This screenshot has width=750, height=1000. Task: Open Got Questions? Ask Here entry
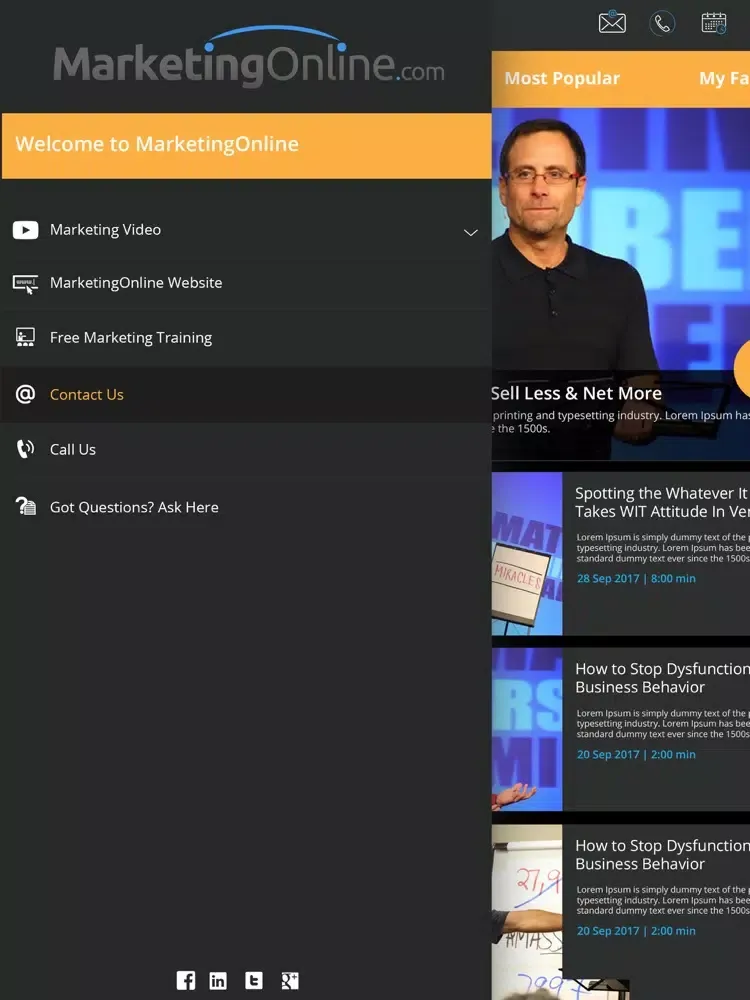tap(246, 507)
